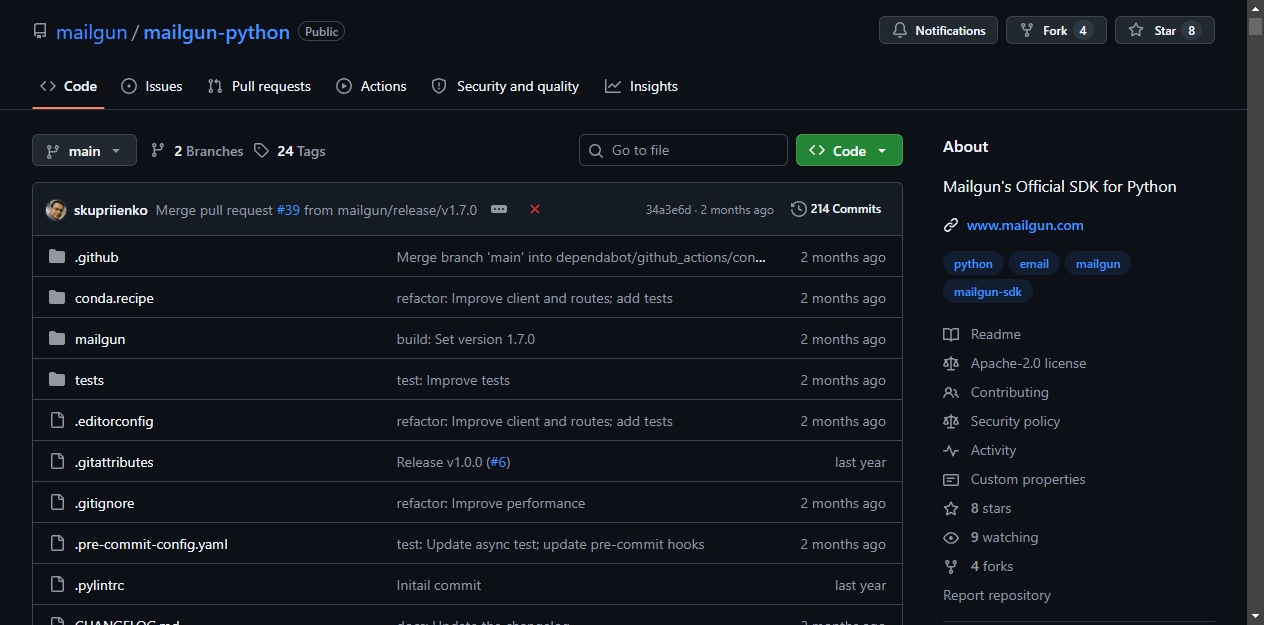Click skupriienko's avatar in commit row
1264x625 pixels.
pyautogui.click(x=56, y=210)
